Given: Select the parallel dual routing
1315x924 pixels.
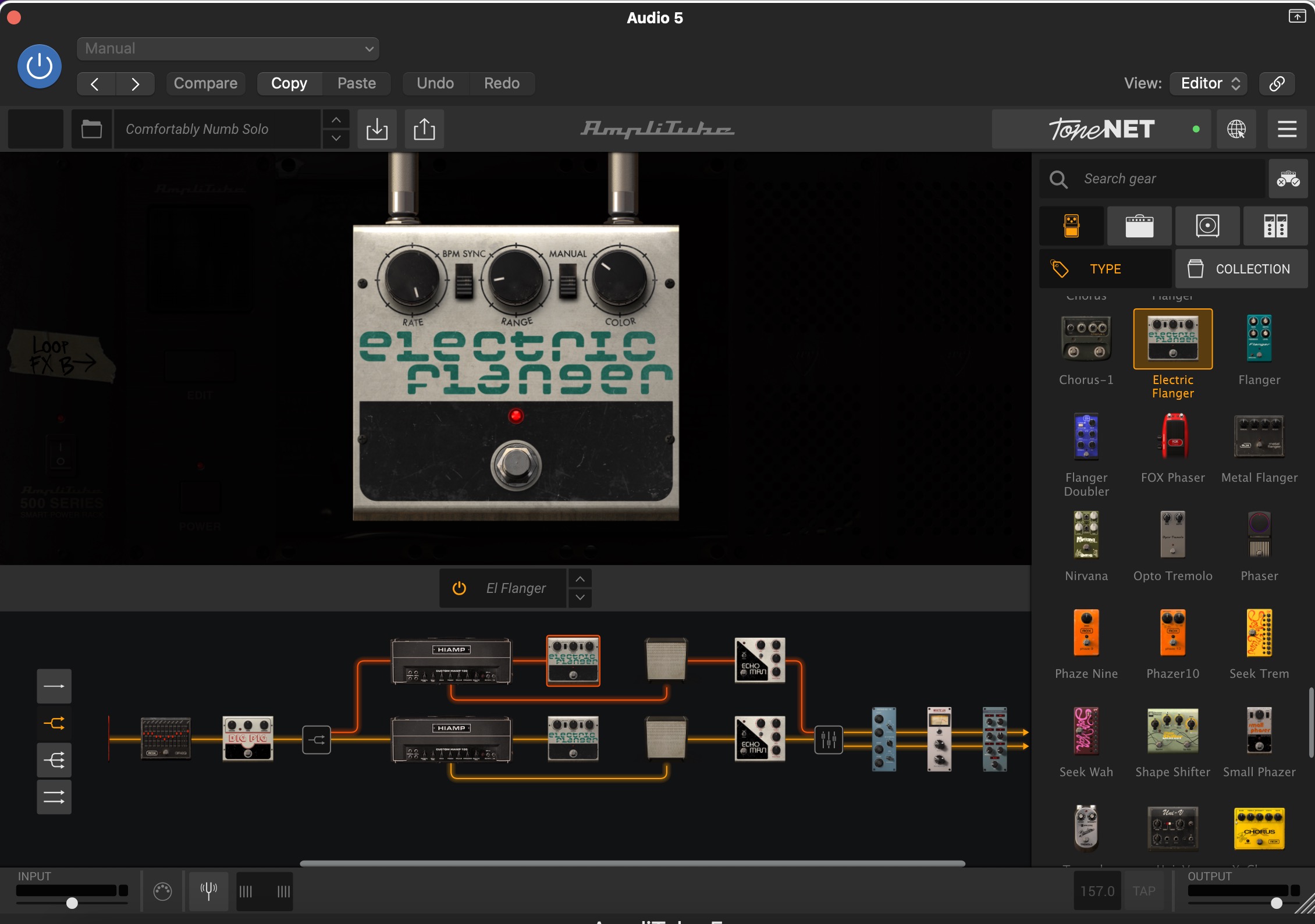Looking at the screenshot, I should [x=54, y=797].
